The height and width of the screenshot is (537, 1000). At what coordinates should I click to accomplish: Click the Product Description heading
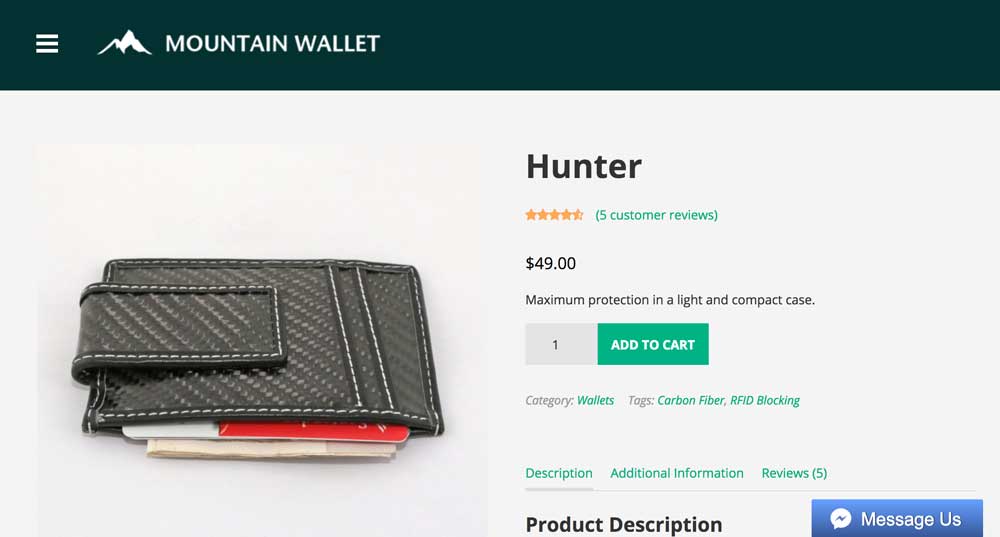[624, 524]
